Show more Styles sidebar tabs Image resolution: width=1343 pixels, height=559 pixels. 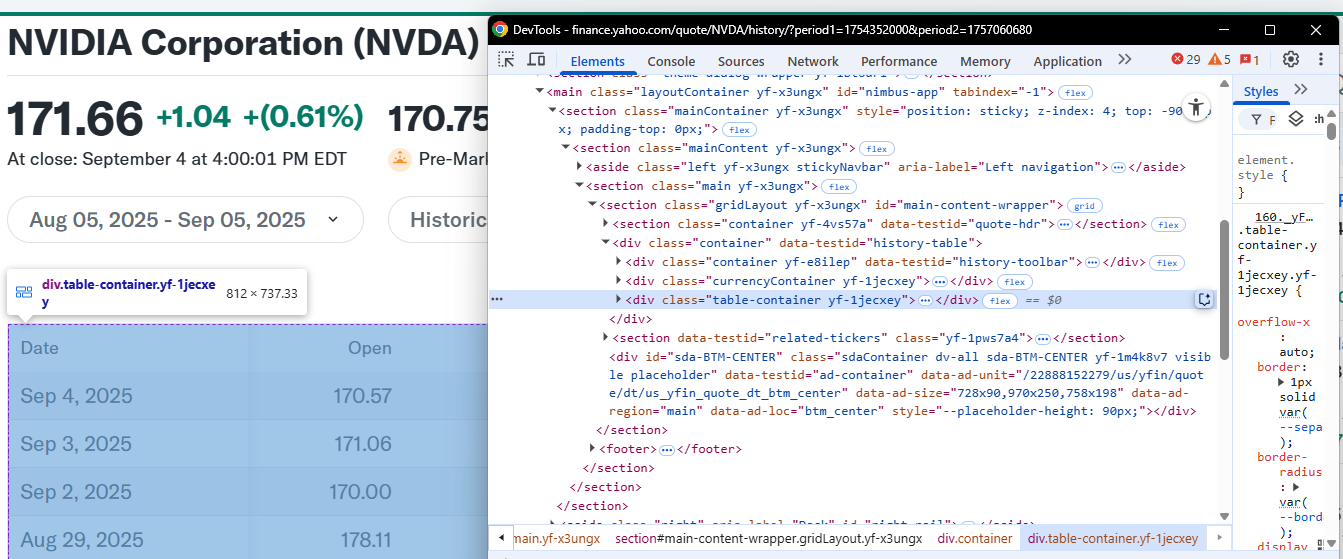pyautogui.click(x=1301, y=90)
